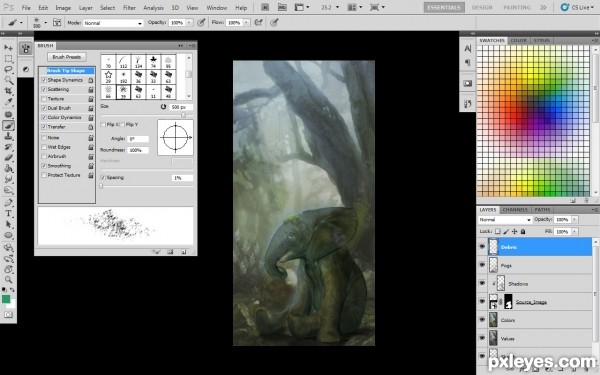This screenshot has width=600, height=375.
Task: Select the Quick Selection tool
Action: pyautogui.click(x=8, y=80)
